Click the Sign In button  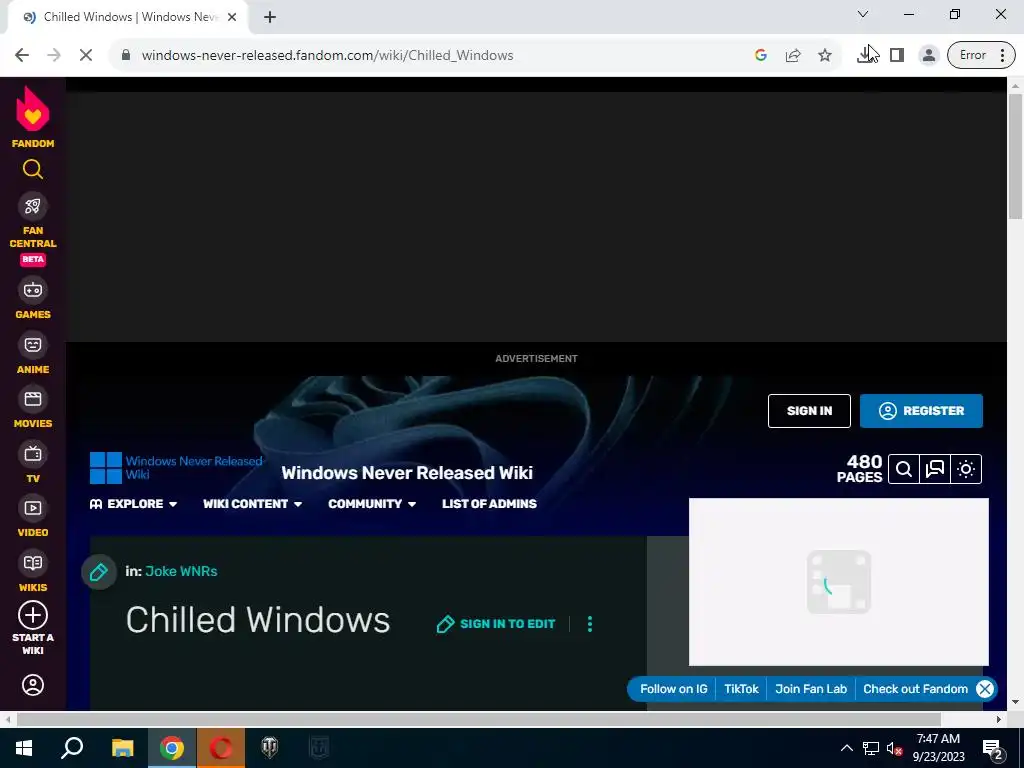(809, 411)
